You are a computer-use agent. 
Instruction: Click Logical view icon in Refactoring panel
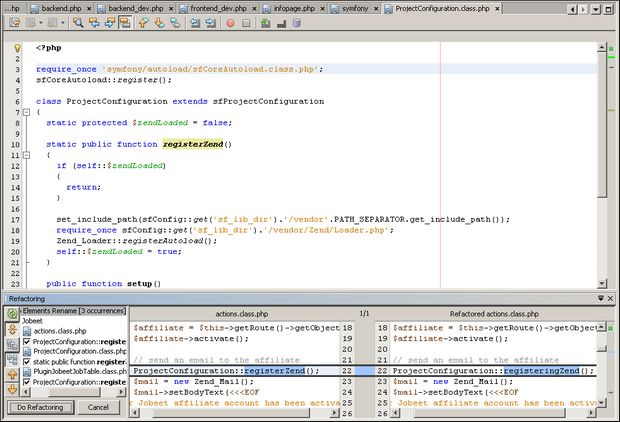tap(12, 344)
